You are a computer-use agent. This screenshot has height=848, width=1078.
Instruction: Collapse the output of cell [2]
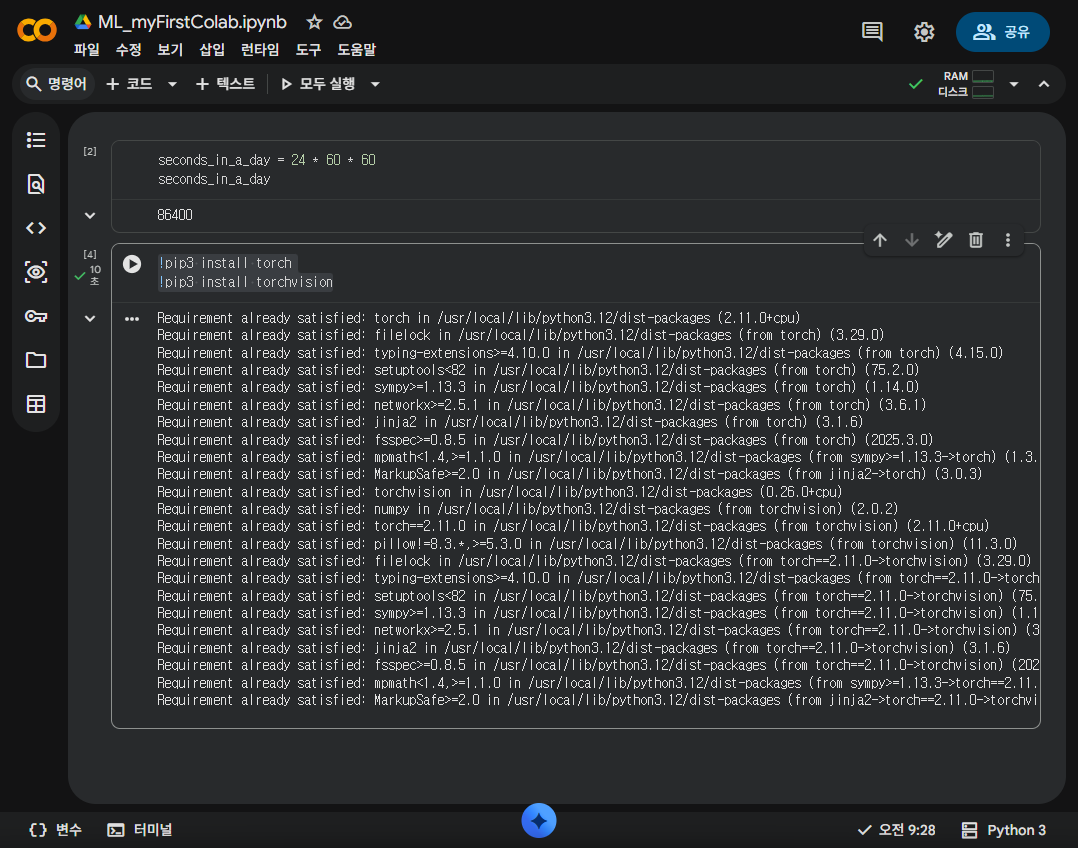coord(90,215)
